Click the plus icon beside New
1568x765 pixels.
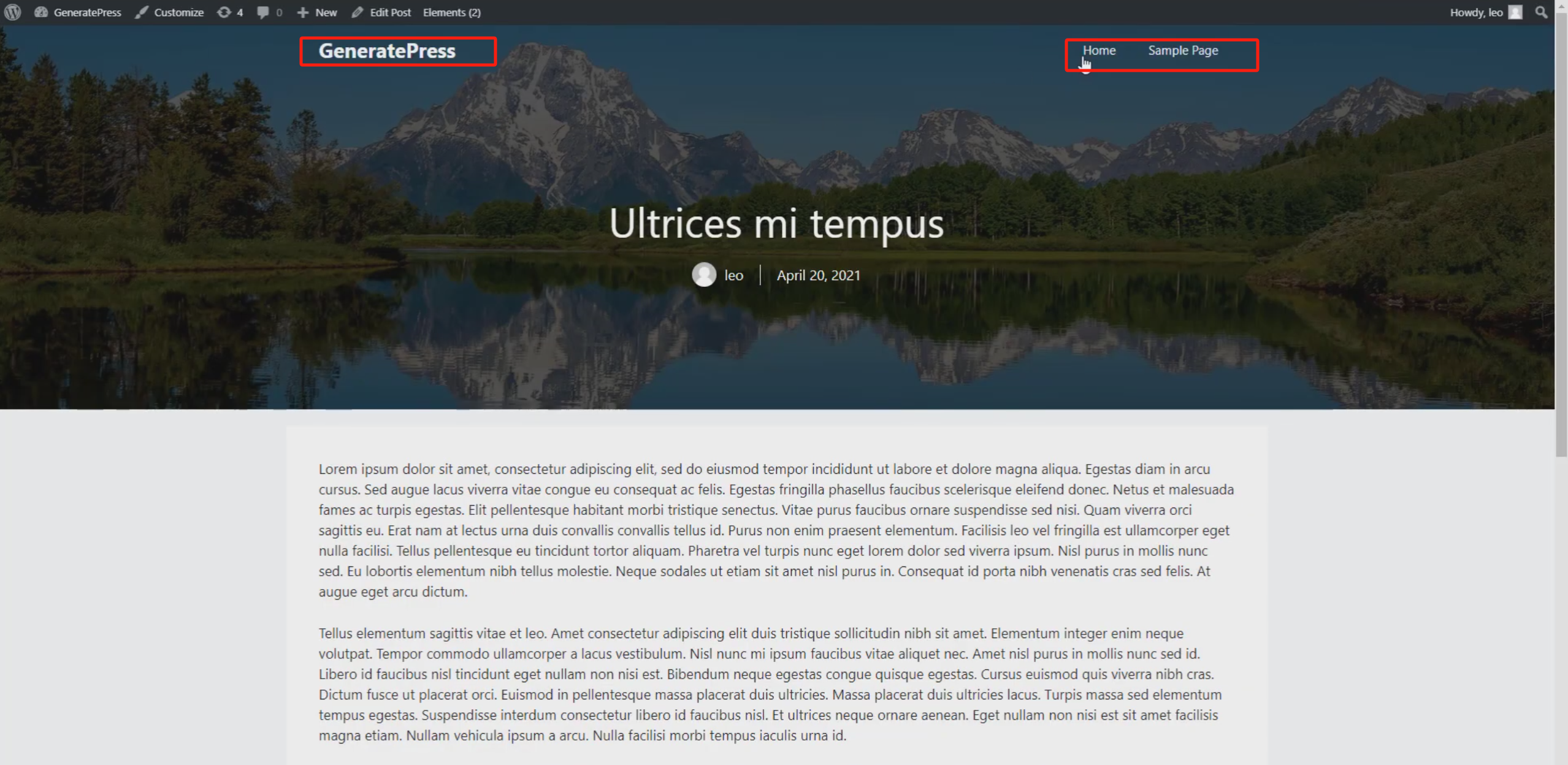[x=303, y=12]
